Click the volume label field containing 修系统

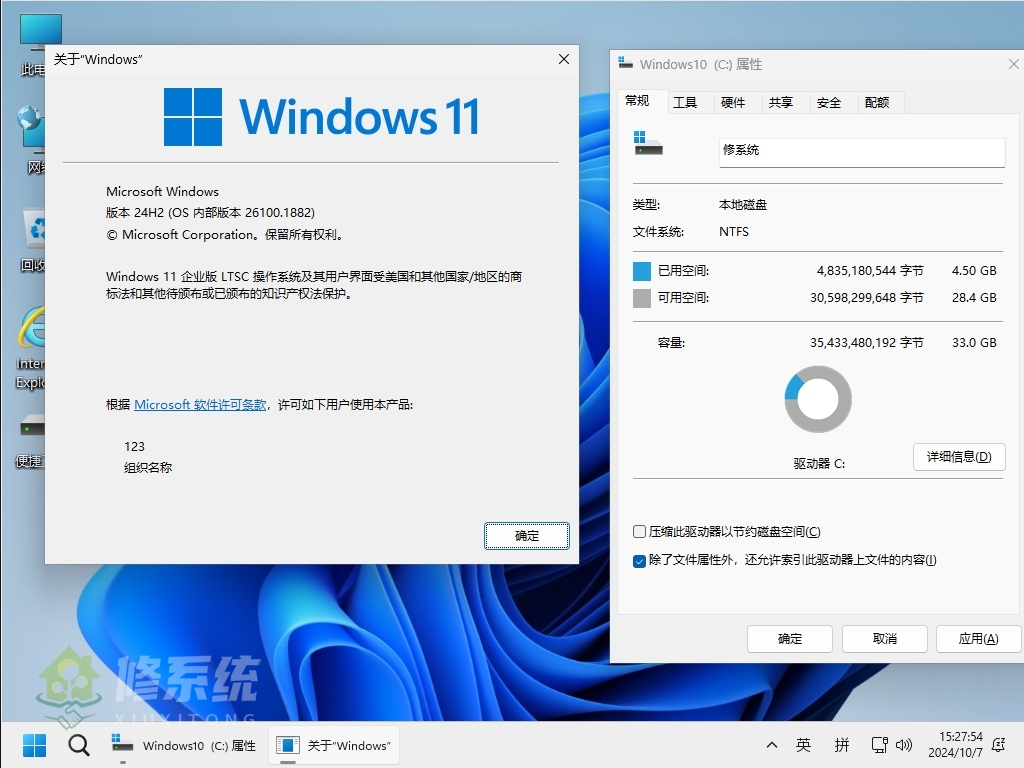coord(862,152)
